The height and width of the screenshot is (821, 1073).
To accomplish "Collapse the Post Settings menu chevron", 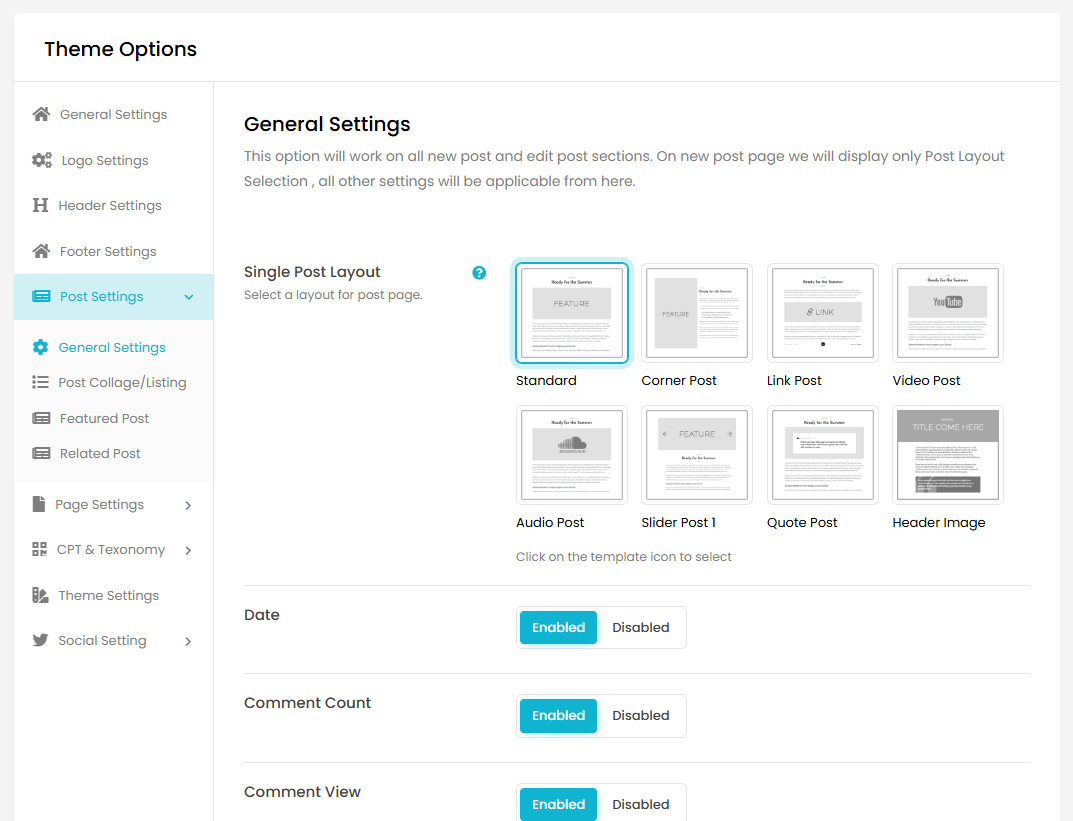I will tap(189, 297).
